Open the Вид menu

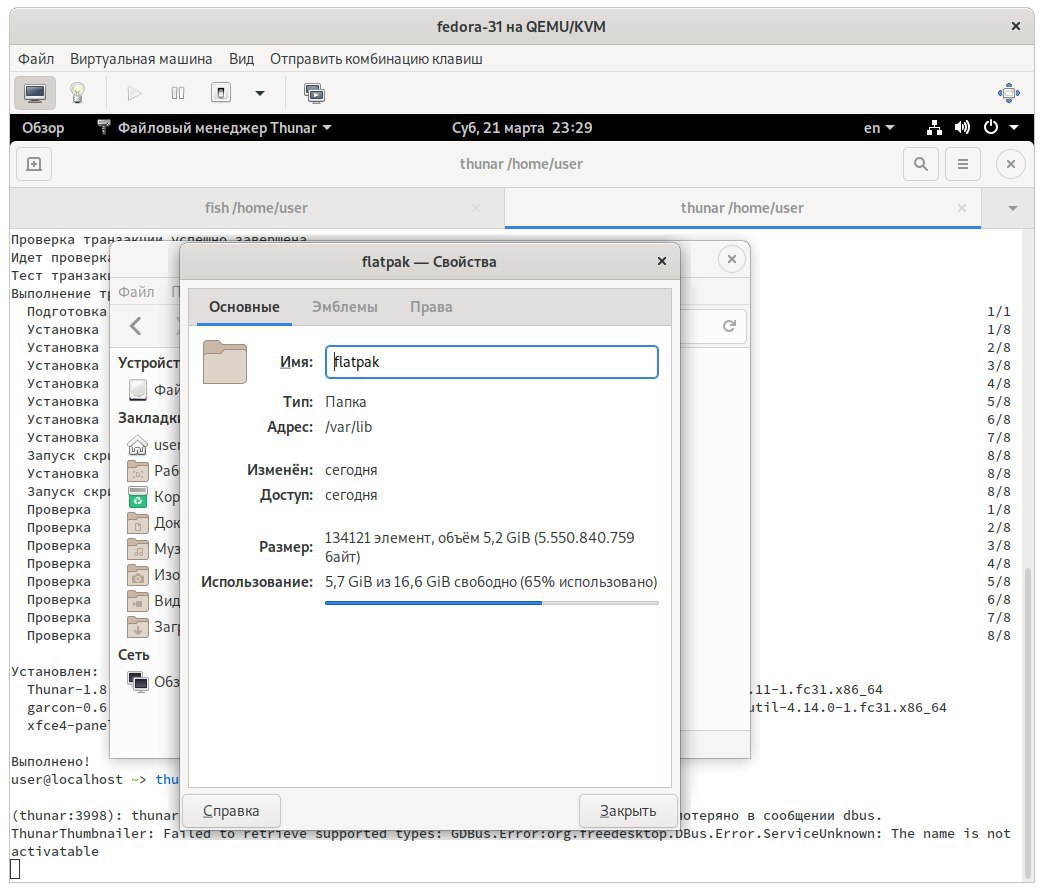[242, 59]
